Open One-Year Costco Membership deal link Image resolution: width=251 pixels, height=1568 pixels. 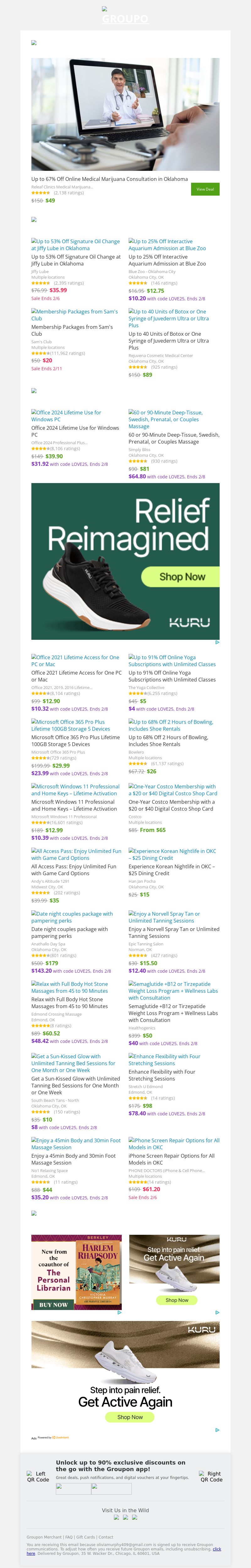point(173,789)
